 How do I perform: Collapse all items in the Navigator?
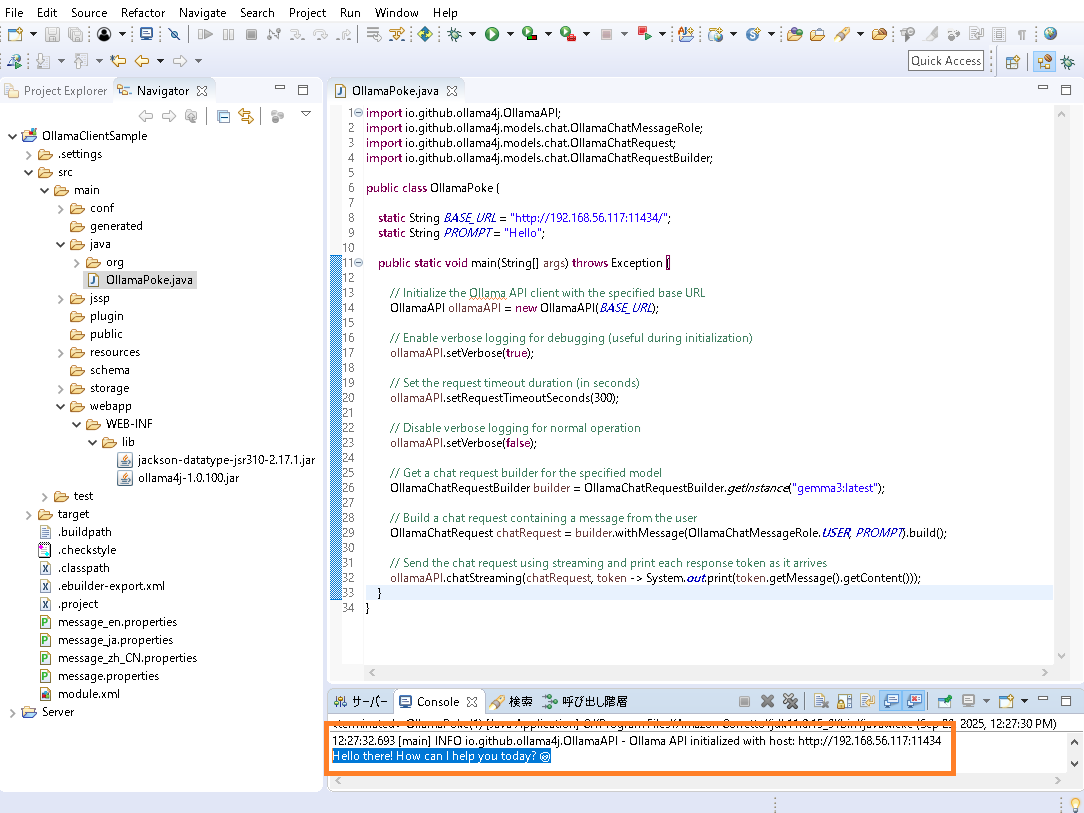pos(223,117)
